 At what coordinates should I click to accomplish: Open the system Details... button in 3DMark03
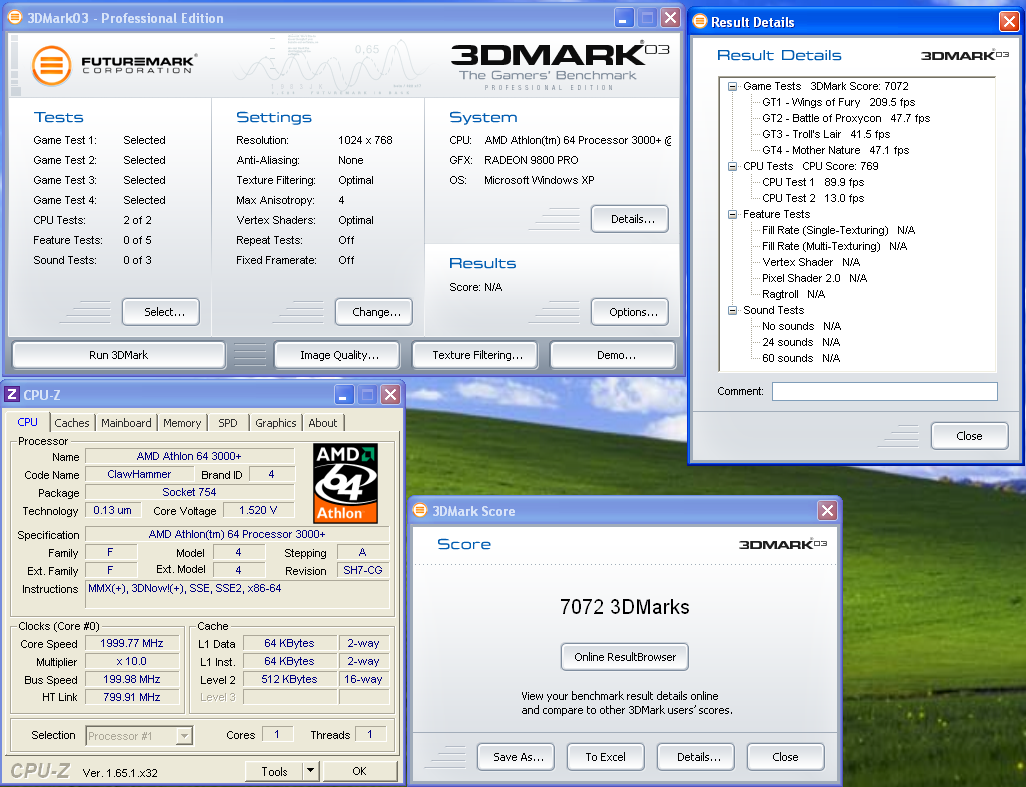click(629, 219)
